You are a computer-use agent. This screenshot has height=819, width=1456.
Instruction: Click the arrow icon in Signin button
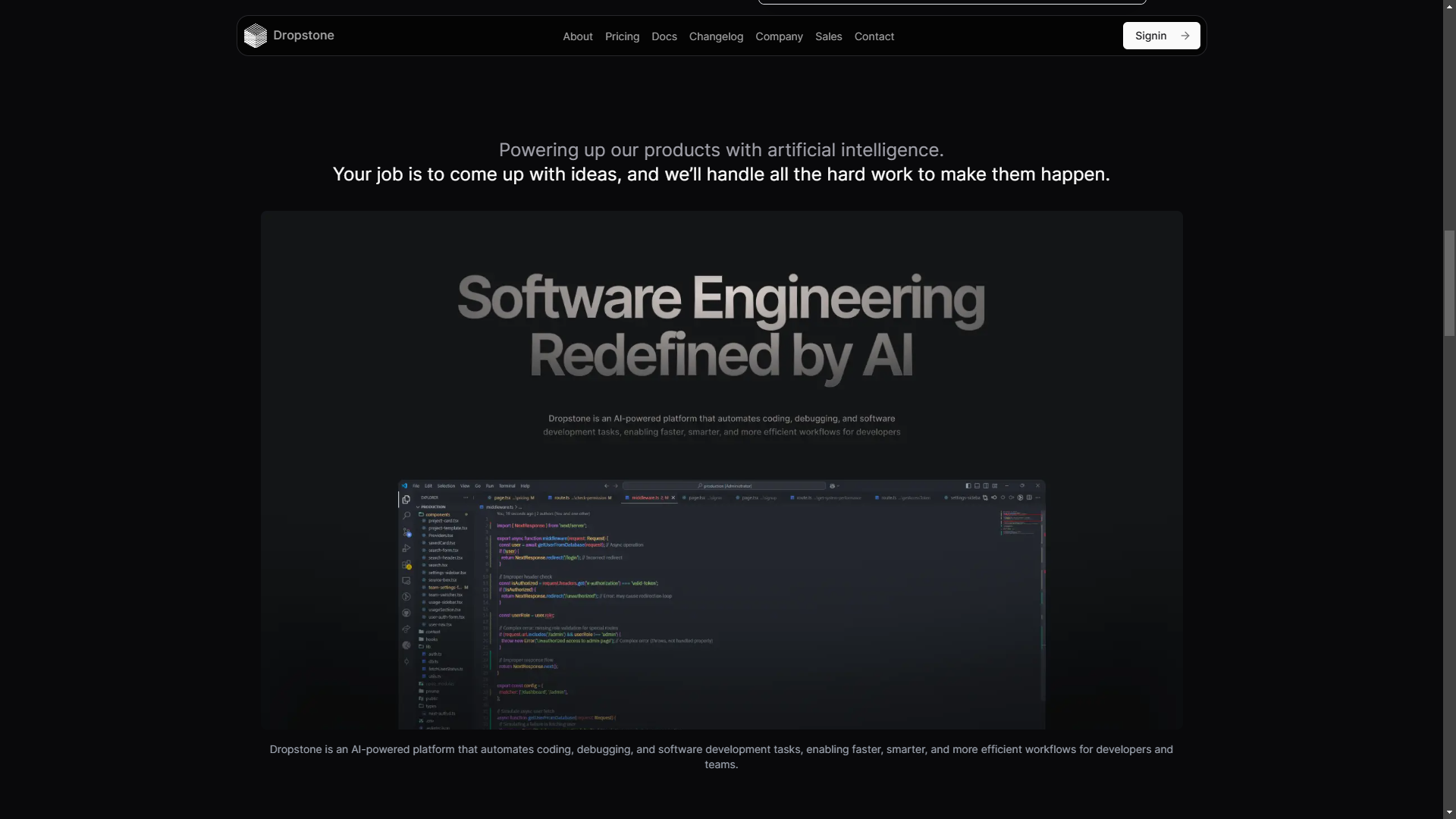coord(1185,36)
